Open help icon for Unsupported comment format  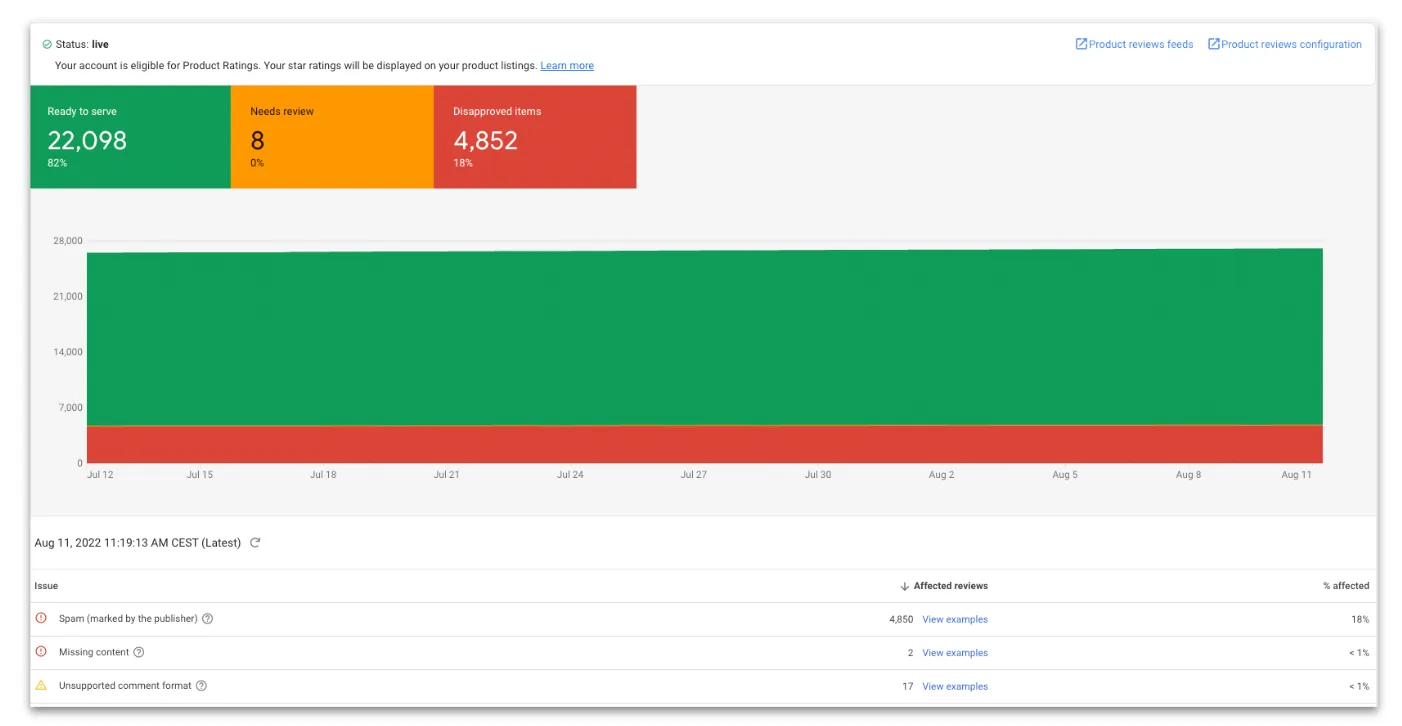[x=201, y=686]
